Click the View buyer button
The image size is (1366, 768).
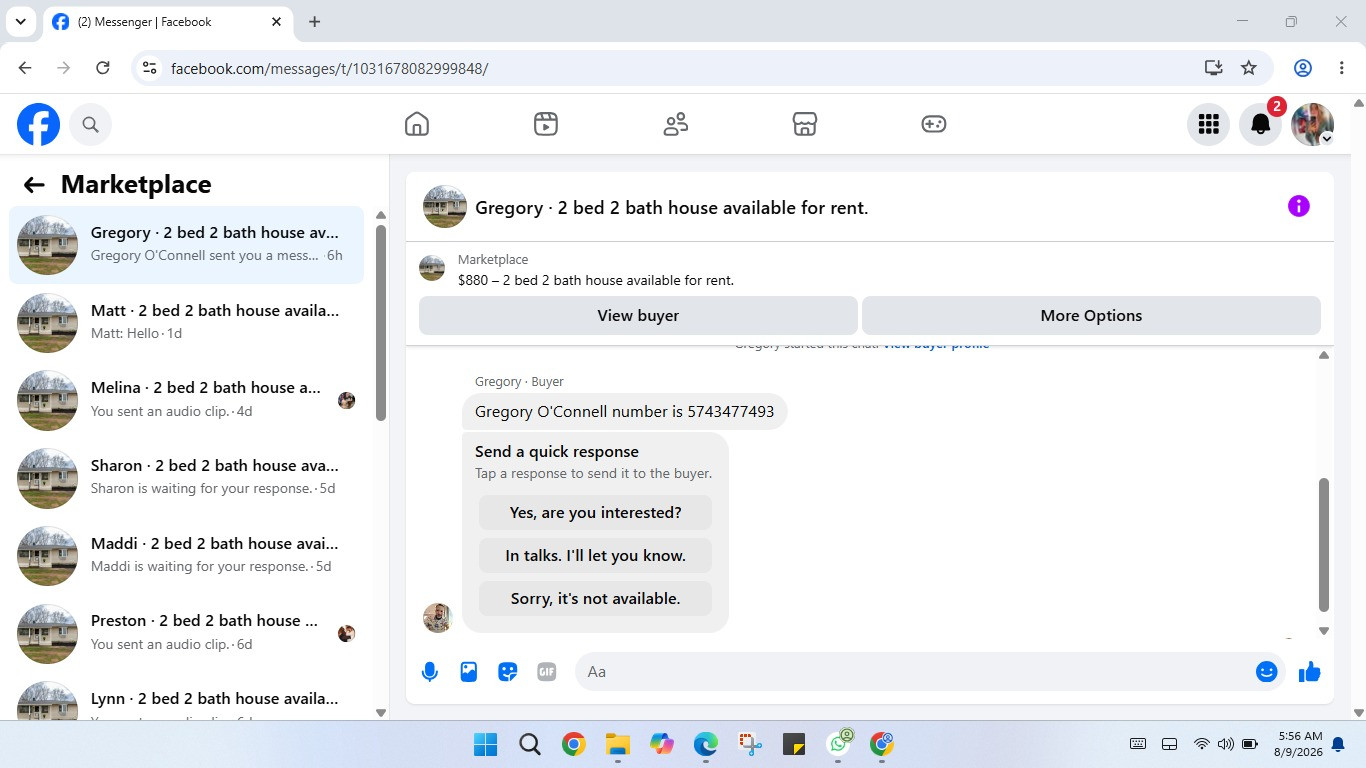[x=638, y=316]
